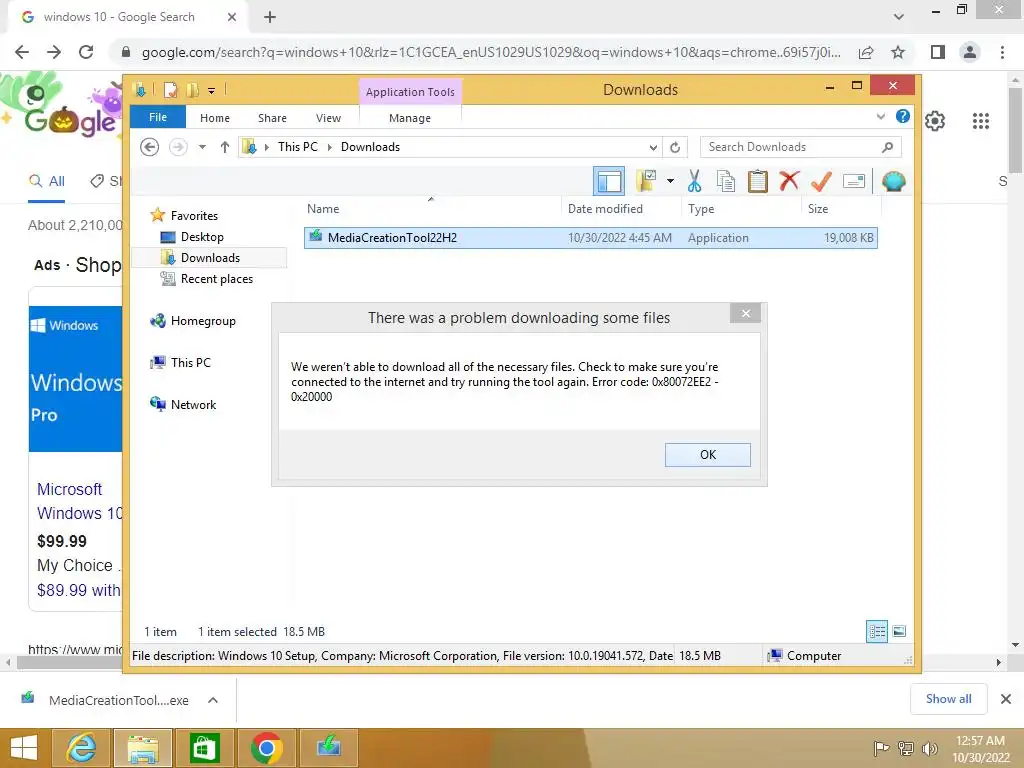The height and width of the screenshot is (768, 1024).
Task: Sort by the Name column header
Action: [432, 208]
